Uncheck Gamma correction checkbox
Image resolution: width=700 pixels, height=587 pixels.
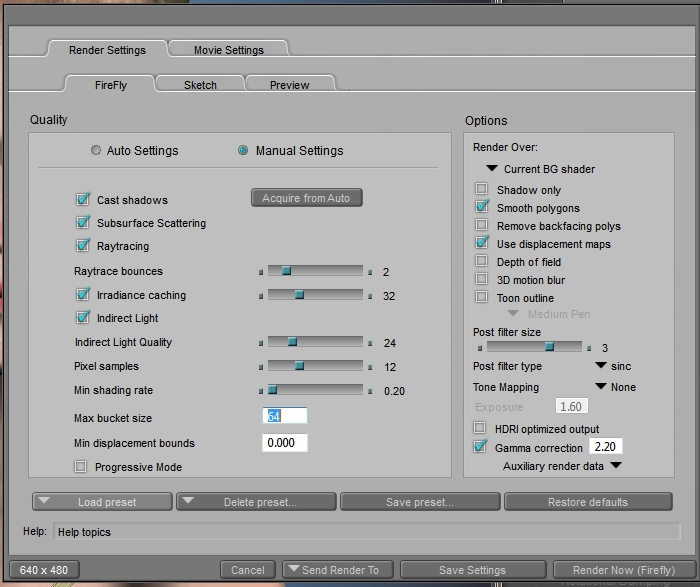(x=481, y=447)
